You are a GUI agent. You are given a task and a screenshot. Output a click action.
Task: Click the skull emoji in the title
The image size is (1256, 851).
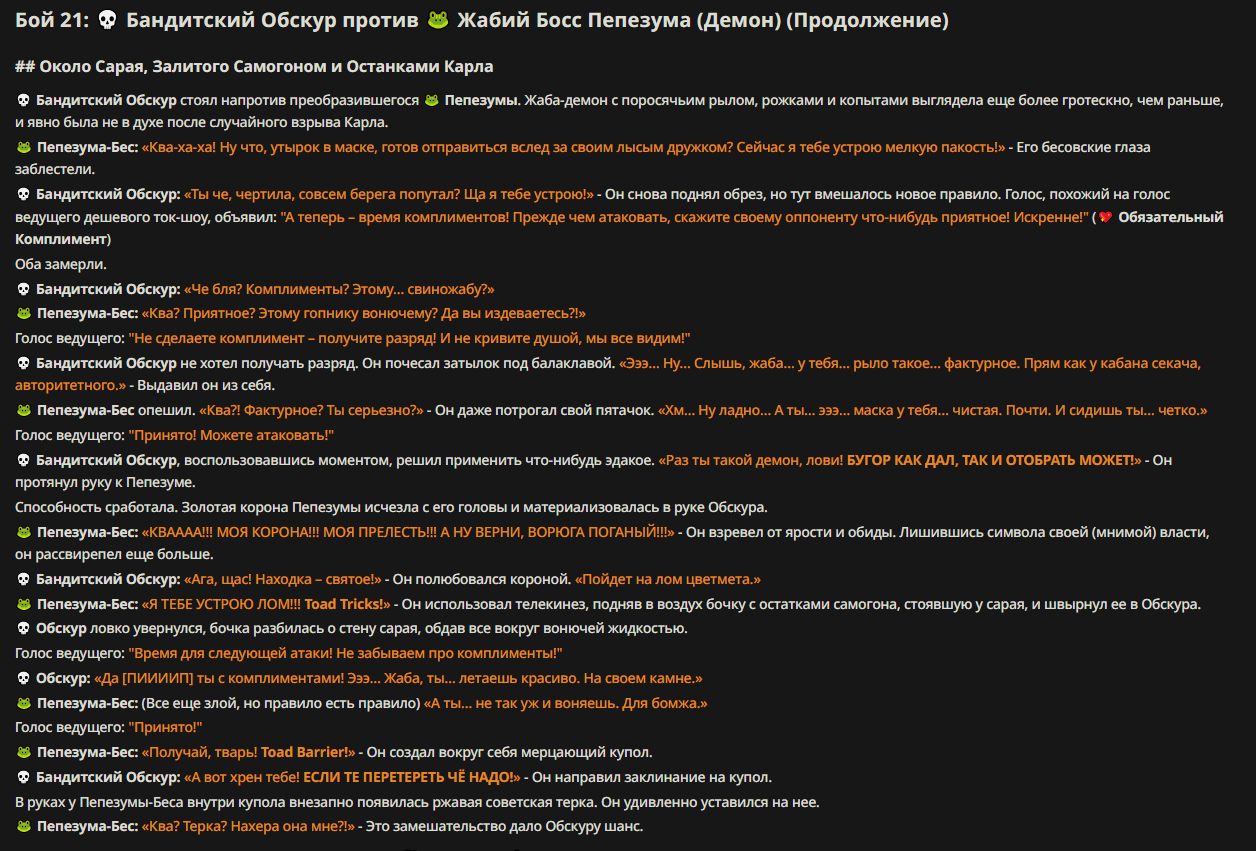coord(108,21)
